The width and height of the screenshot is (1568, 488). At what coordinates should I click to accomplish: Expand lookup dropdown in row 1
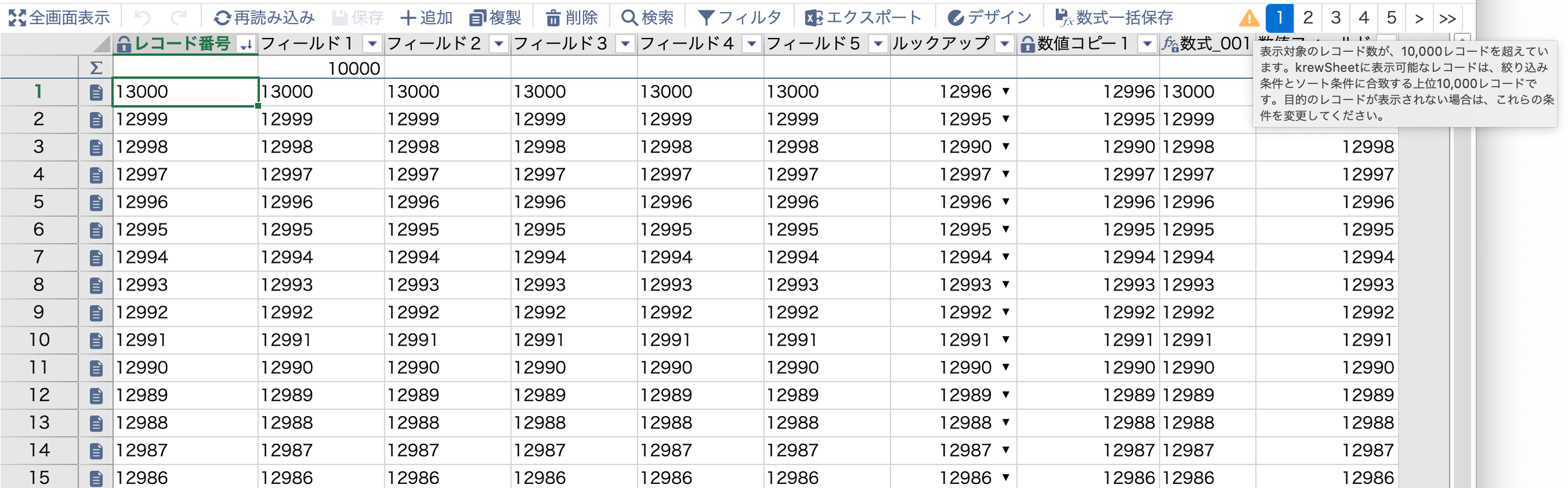[x=1006, y=91]
